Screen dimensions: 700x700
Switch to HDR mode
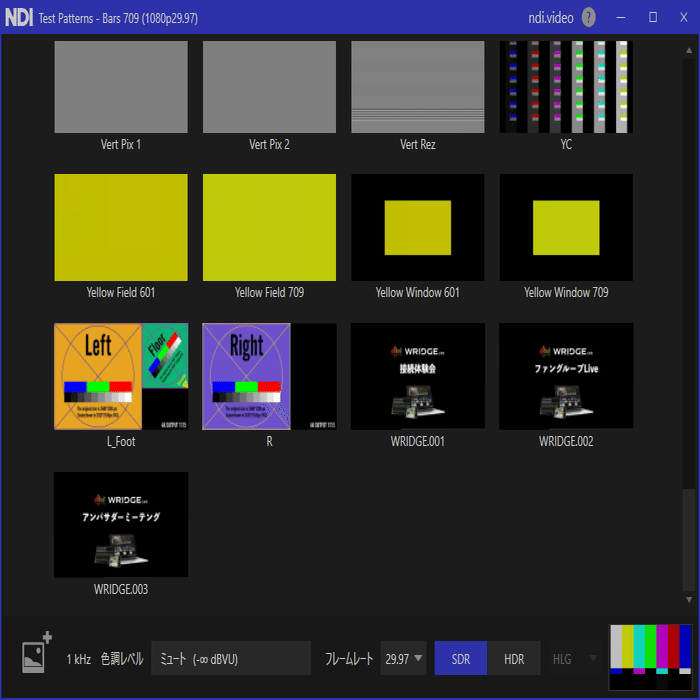514,658
